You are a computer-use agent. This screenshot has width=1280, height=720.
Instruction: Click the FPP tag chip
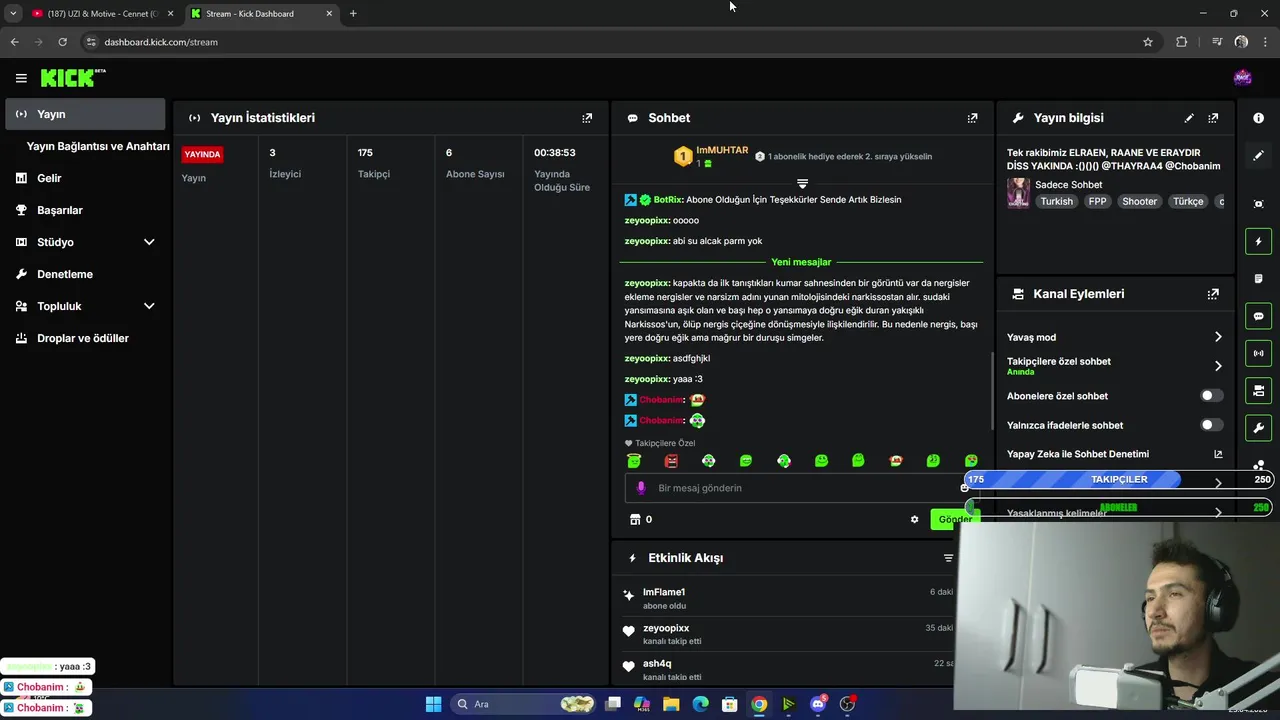[x=1098, y=201]
